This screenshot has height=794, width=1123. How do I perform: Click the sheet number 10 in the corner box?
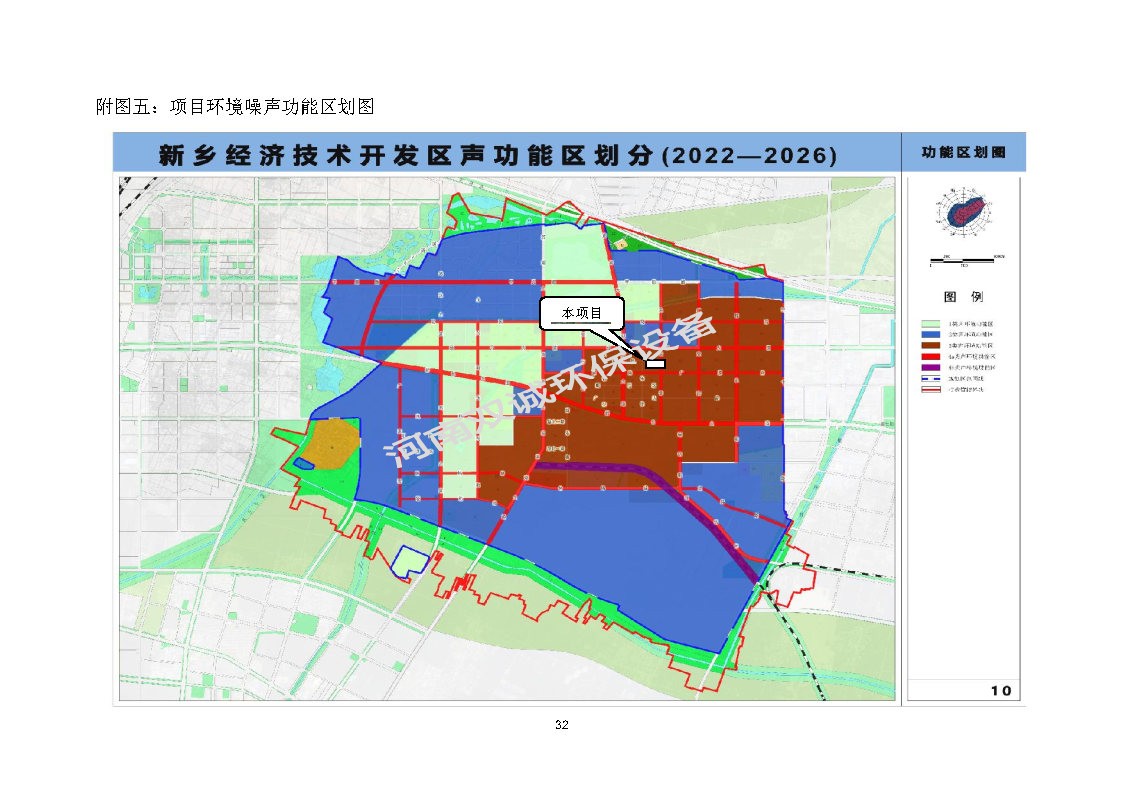(1001, 690)
